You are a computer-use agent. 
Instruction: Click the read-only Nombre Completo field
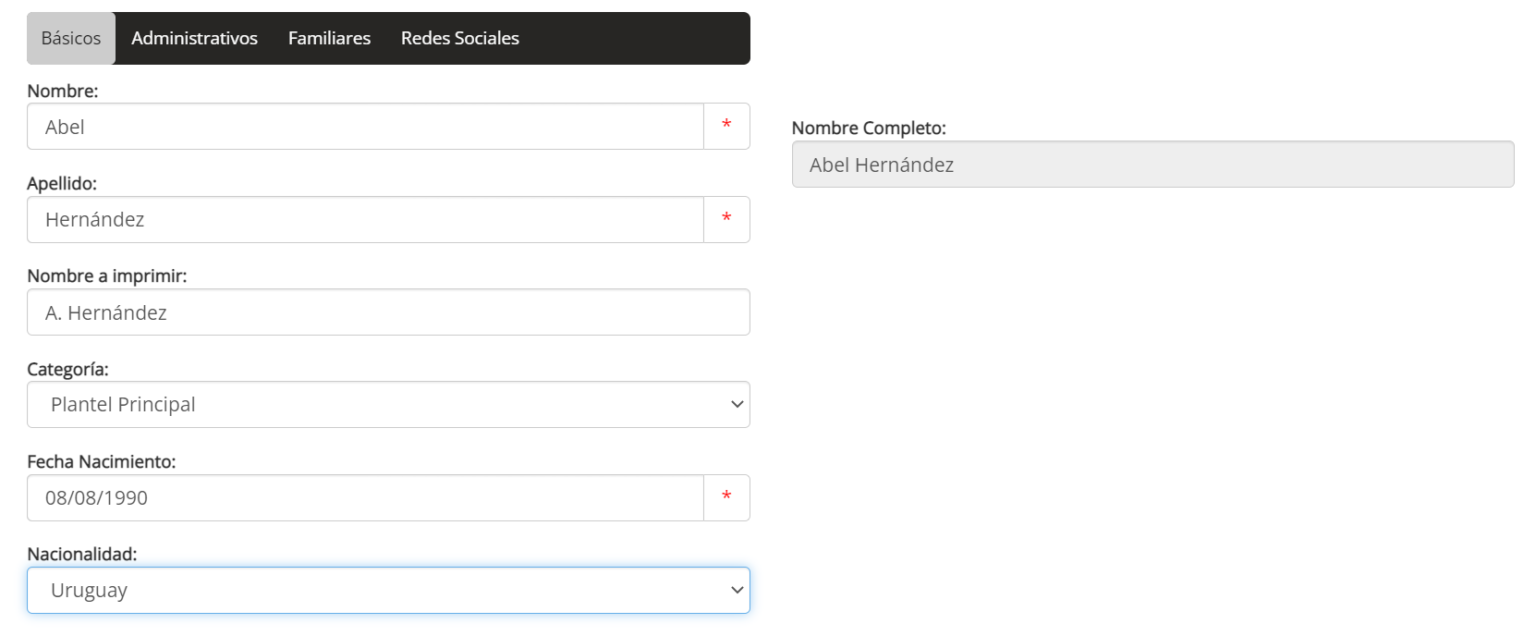pyautogui.click(x=1153, y=164)
